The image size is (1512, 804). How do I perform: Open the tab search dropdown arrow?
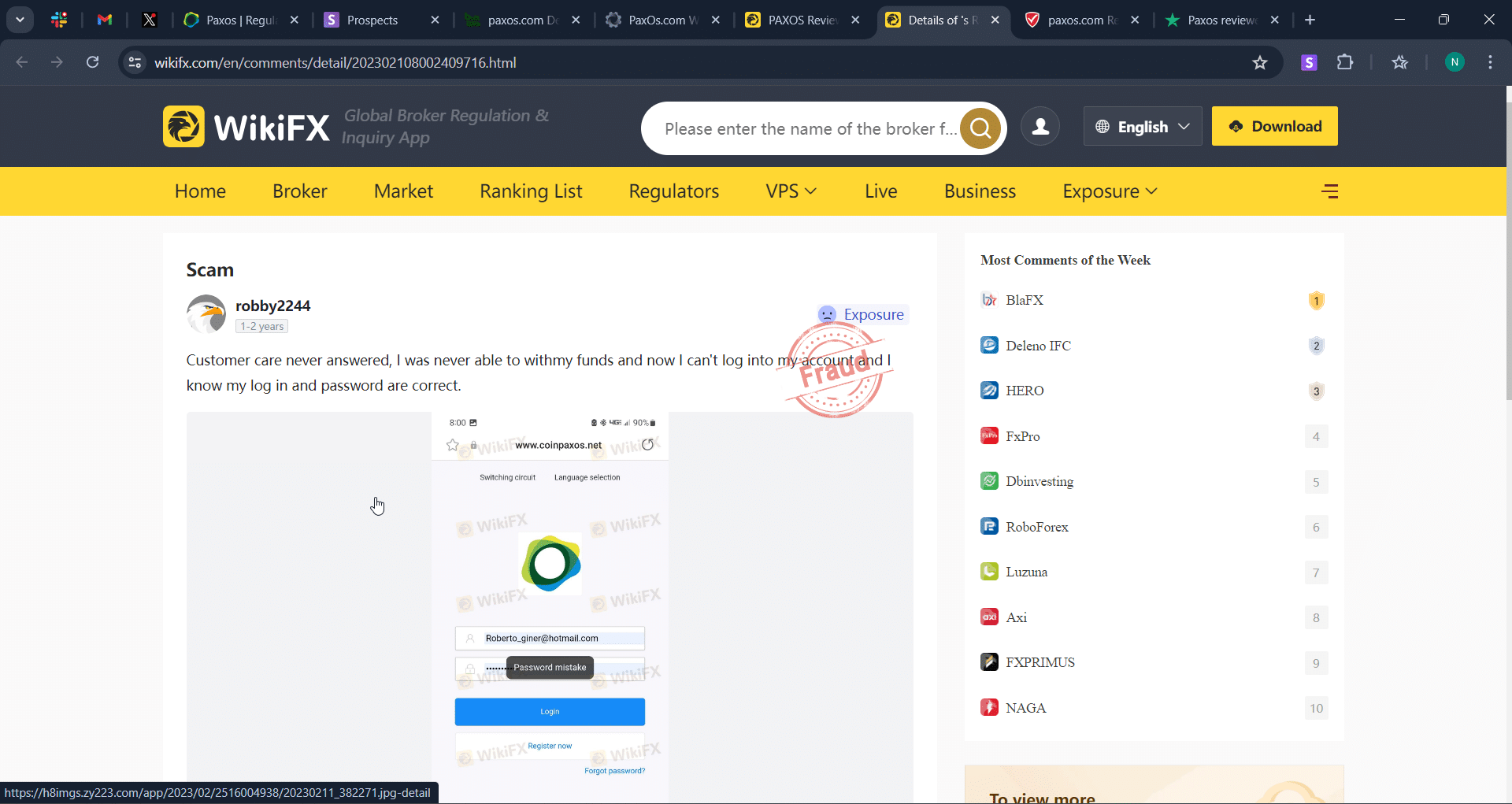point(20,20)
